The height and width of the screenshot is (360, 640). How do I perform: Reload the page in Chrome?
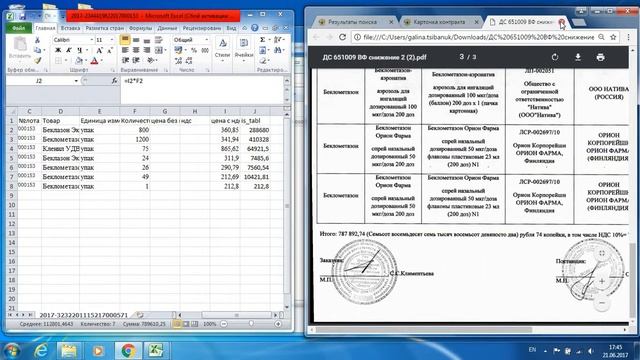[342, 37]
